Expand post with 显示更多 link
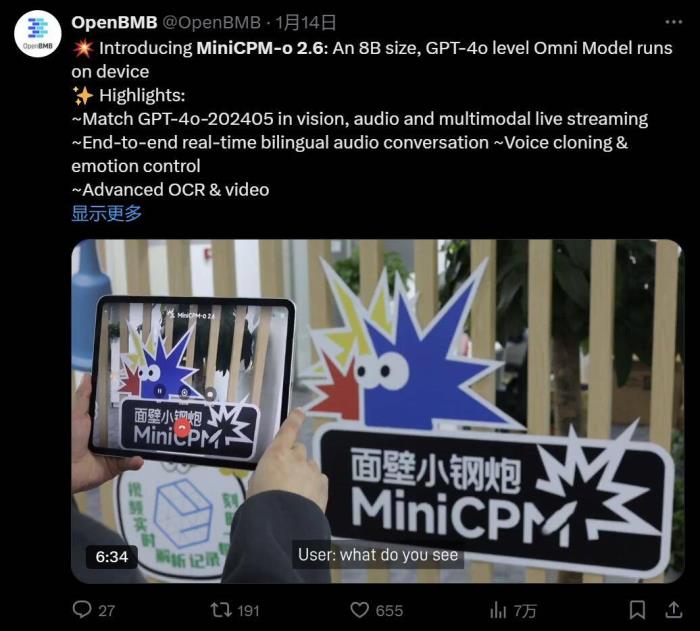 pos(107,213)
